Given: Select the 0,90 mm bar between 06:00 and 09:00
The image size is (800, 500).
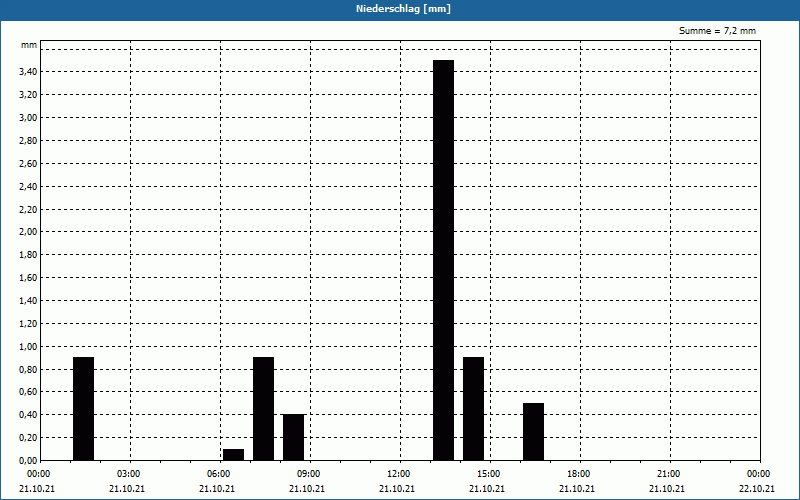Looking at the screenshot, I should [263, 409].
